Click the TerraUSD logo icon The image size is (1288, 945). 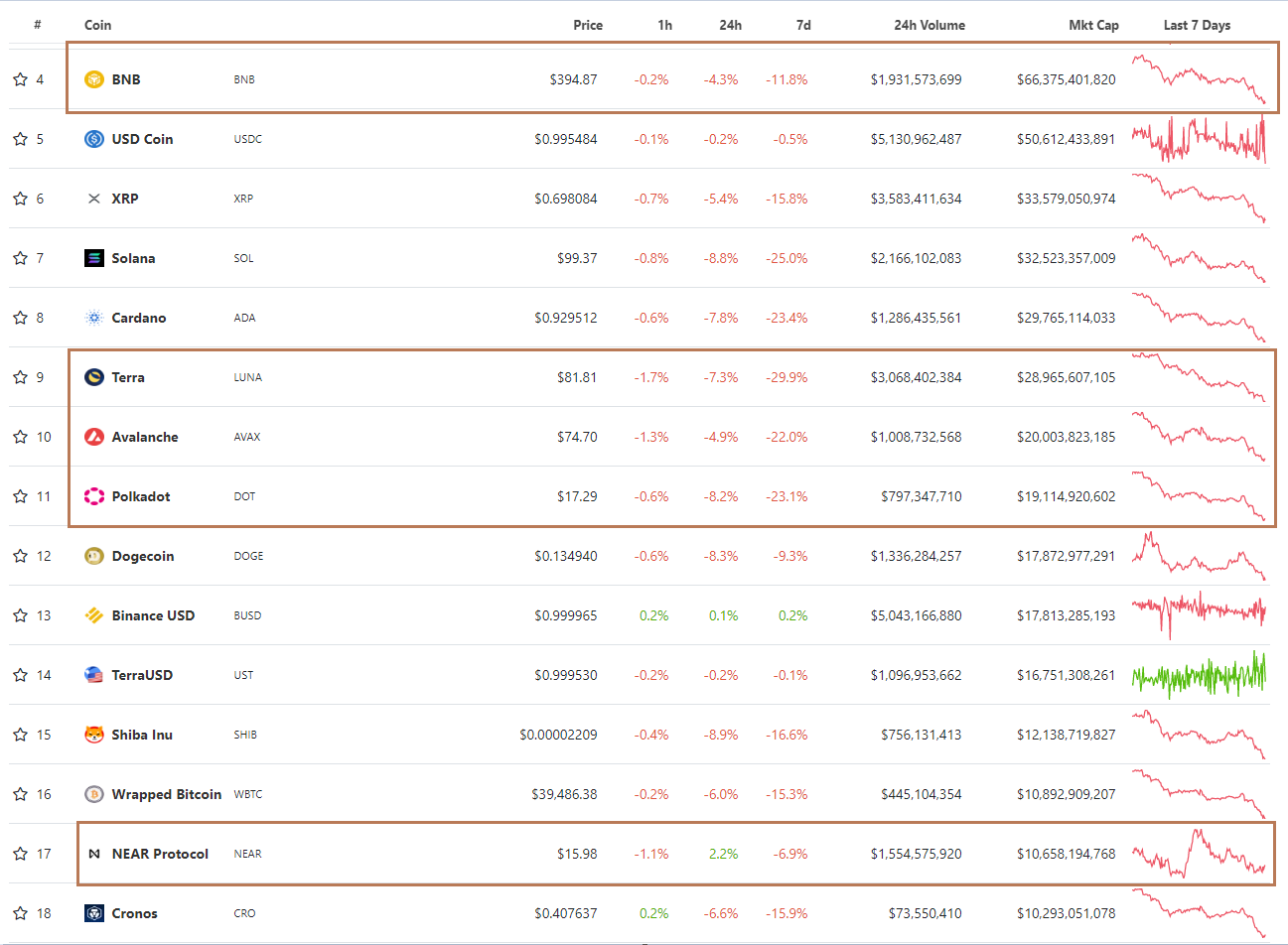[94, 675]
